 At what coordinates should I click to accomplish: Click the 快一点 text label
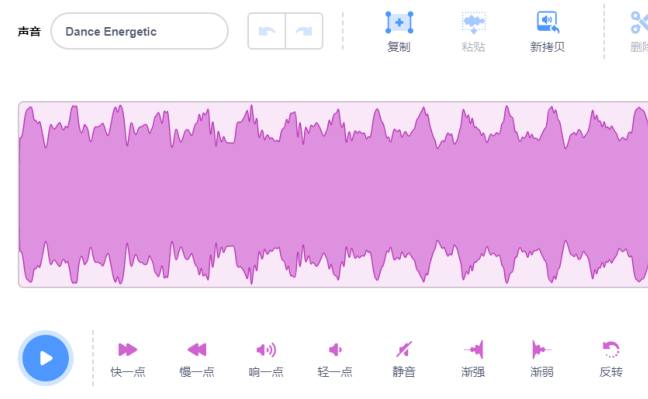coord(128,372)
